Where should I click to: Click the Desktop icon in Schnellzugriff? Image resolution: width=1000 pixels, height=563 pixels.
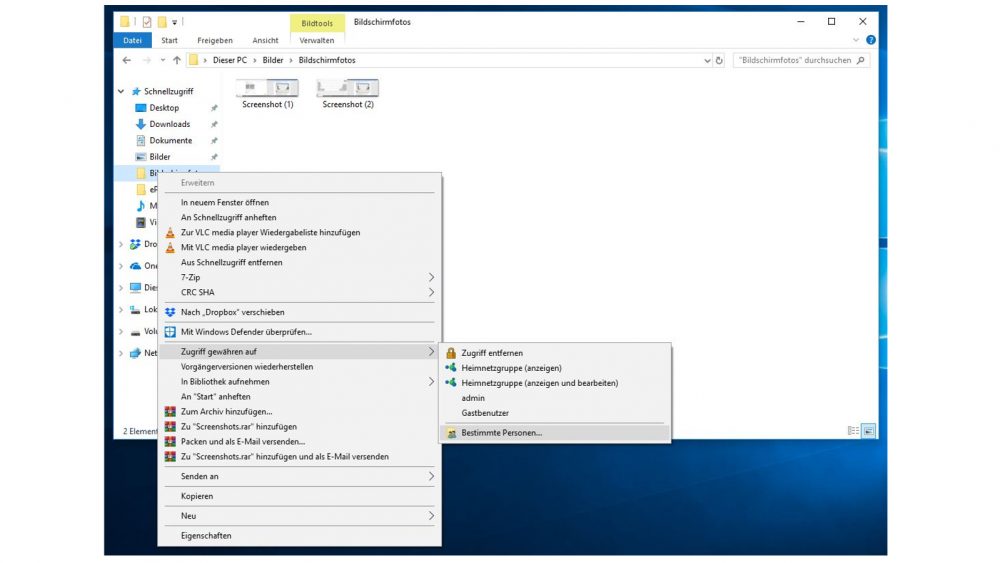141,108
